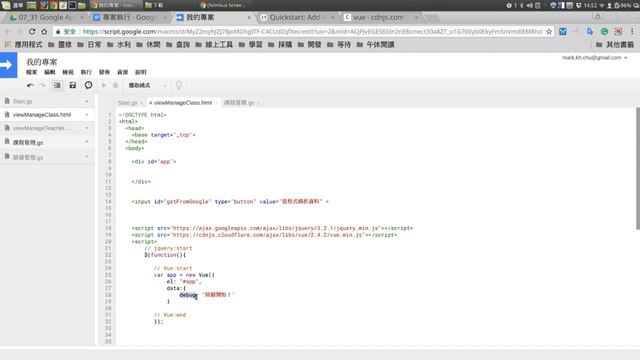
Task: Close the viewManageClass.html editor tab
Action: tap(216, 103)
